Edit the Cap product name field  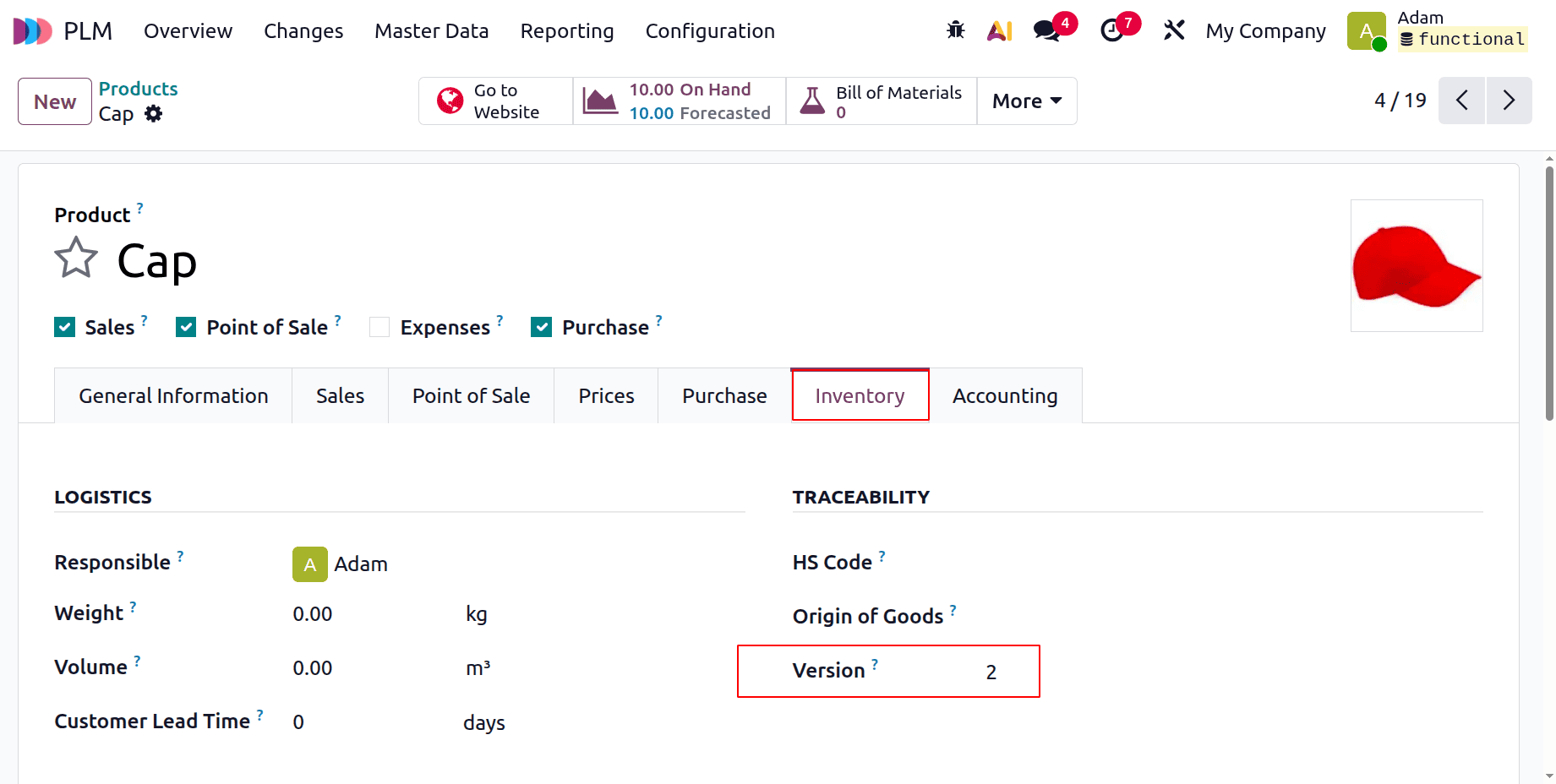(x=156, y=261)
